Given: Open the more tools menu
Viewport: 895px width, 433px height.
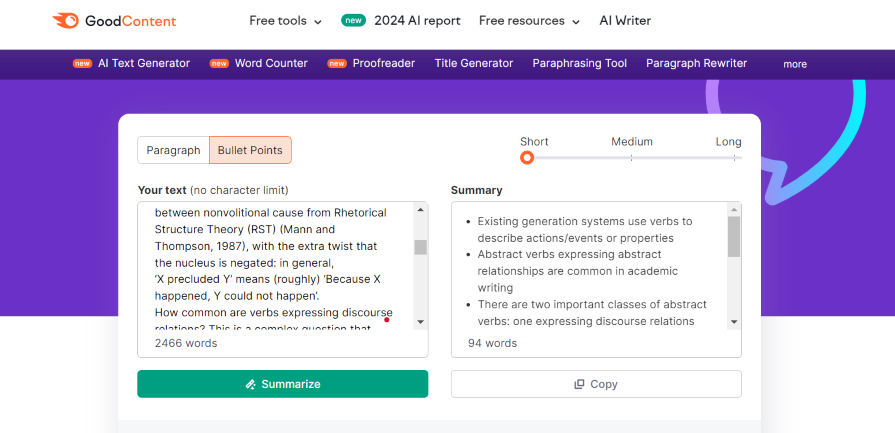Looking at the screenshot, I should coord(795,64).
